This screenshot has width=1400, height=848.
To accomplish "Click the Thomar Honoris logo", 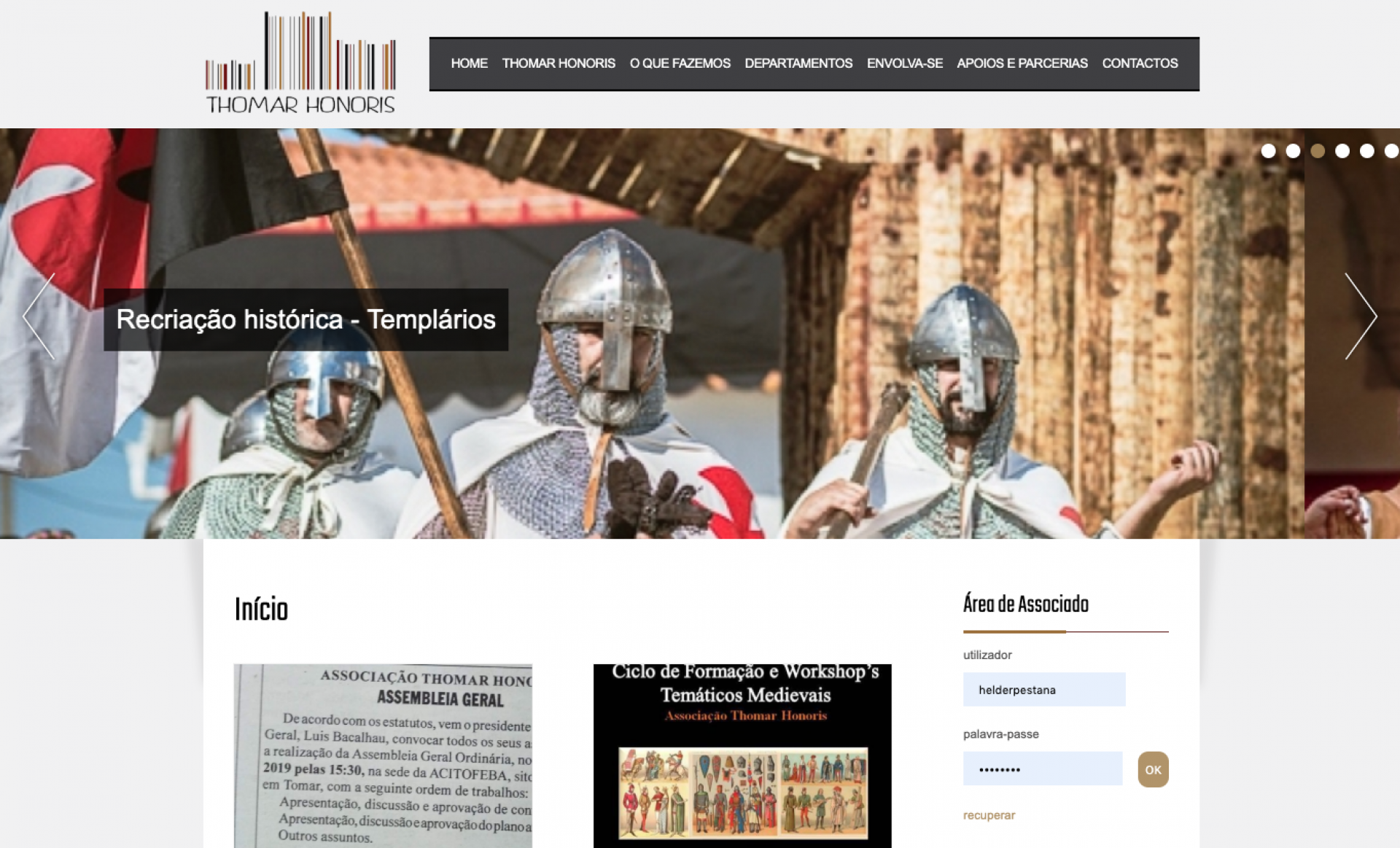I will click(x=300, y=63).
